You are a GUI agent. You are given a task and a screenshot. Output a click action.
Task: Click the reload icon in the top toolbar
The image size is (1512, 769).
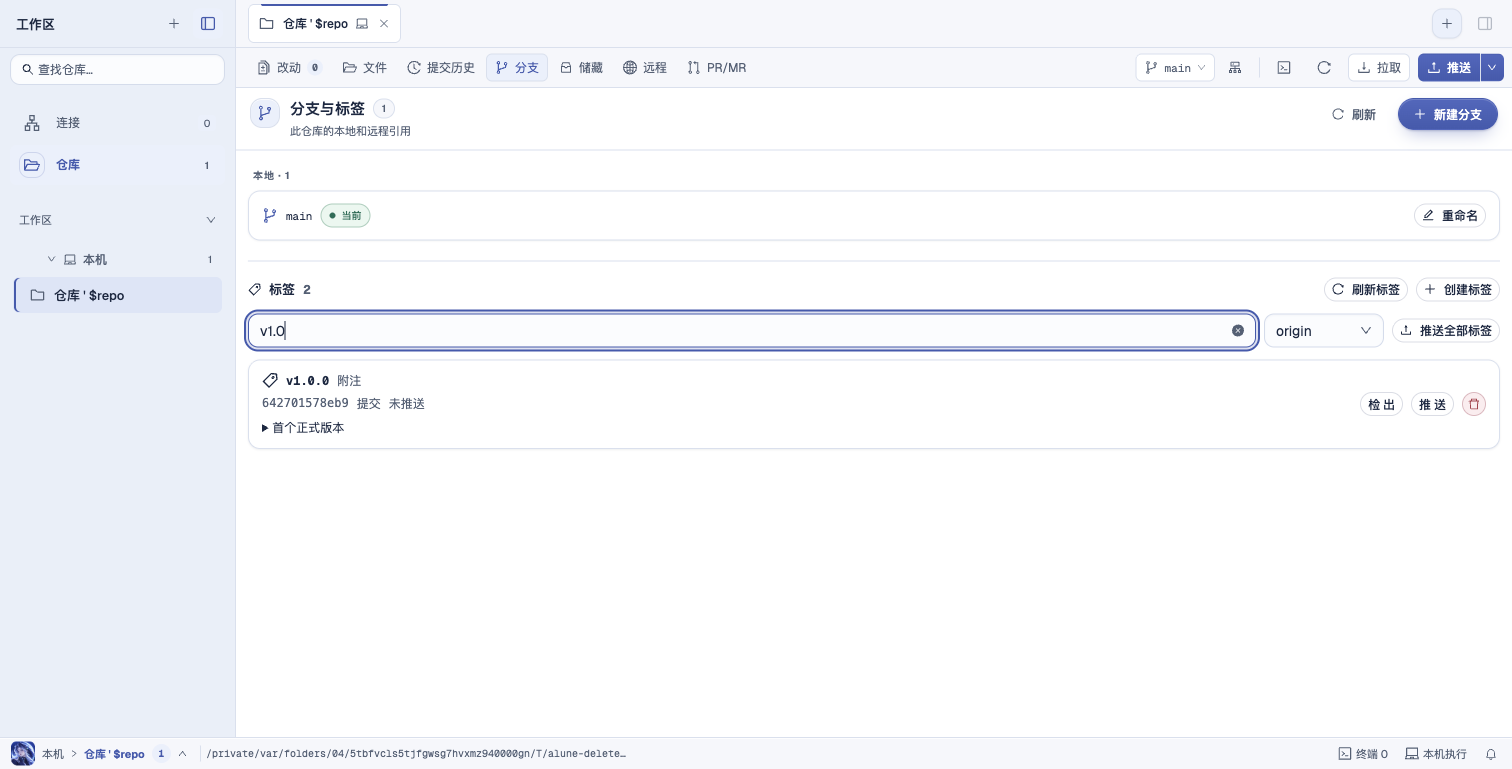(1324, 67)
